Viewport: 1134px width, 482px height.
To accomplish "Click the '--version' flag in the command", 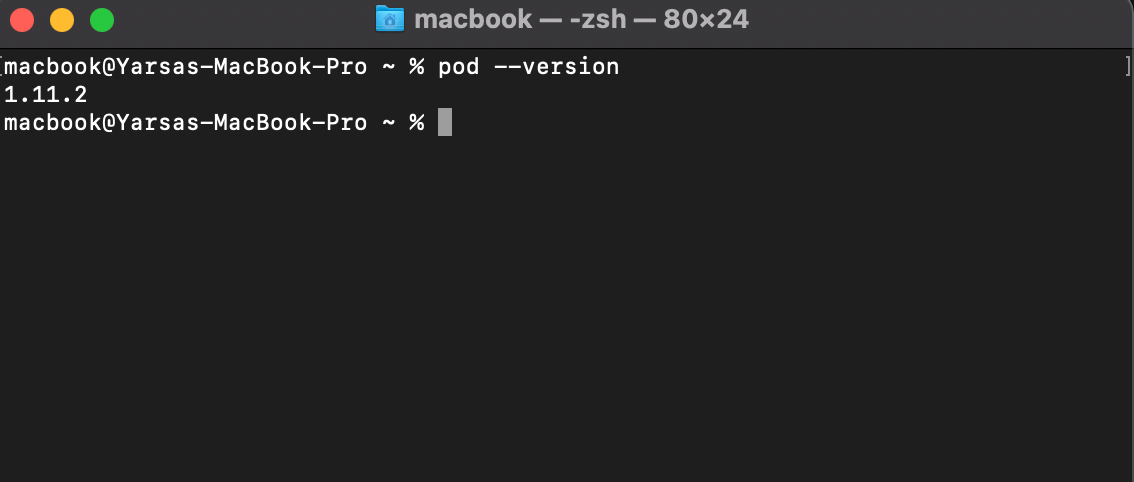I will coord(557,67).
